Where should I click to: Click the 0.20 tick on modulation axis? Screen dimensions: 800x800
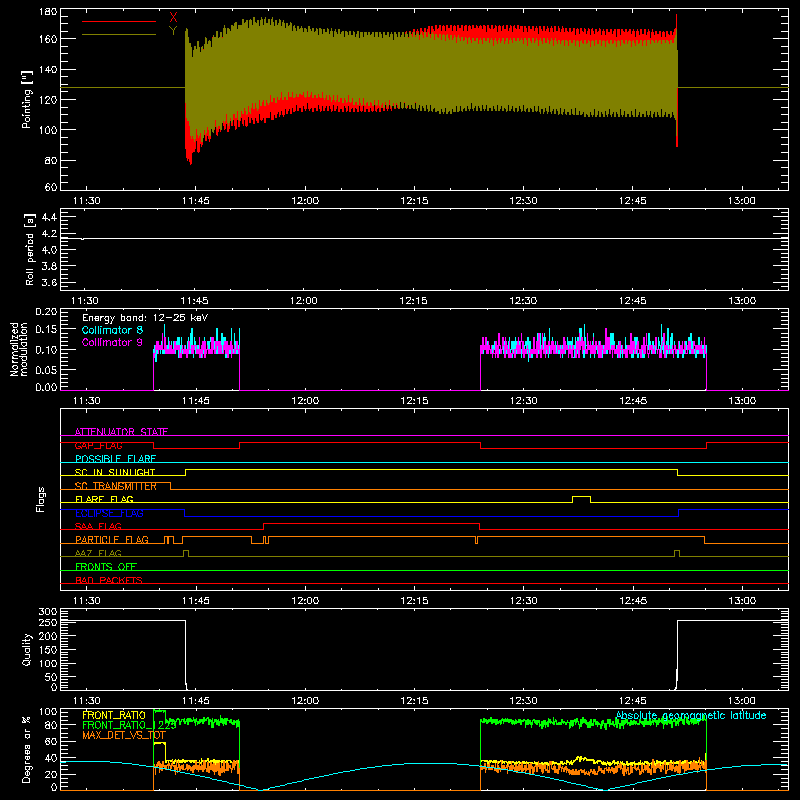(x=46, y=311)
